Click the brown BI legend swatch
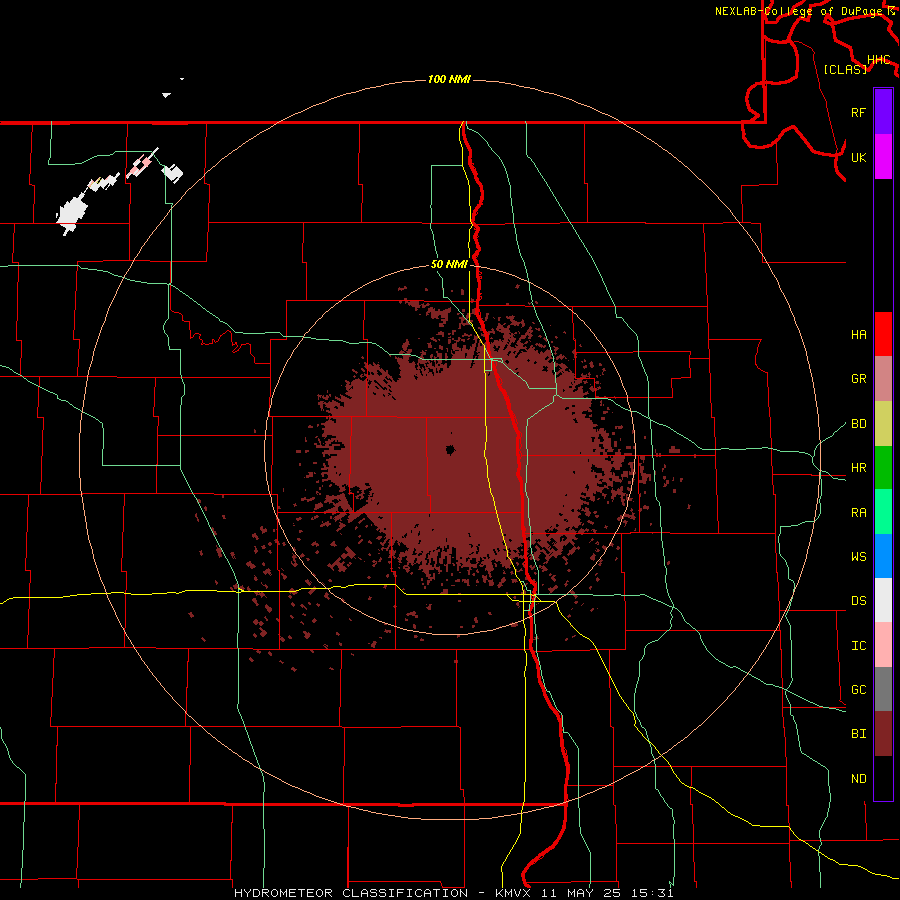This screenshot has height=900, width=900. point(883,734)
